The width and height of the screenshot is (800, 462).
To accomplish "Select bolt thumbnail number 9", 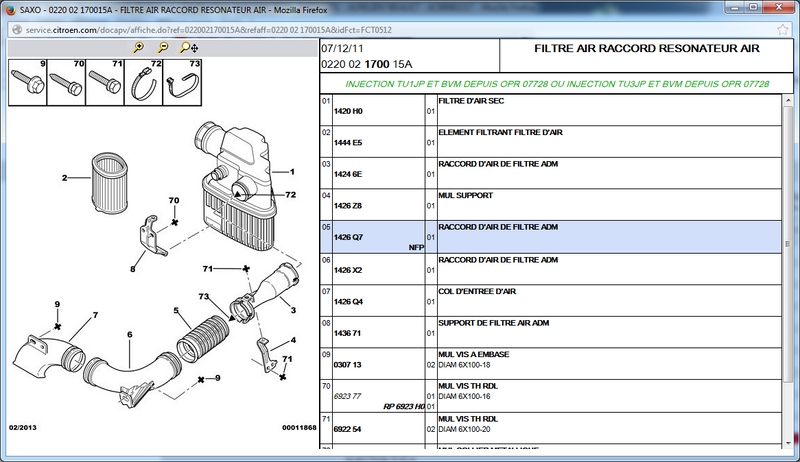I will [x=28, y=82].
